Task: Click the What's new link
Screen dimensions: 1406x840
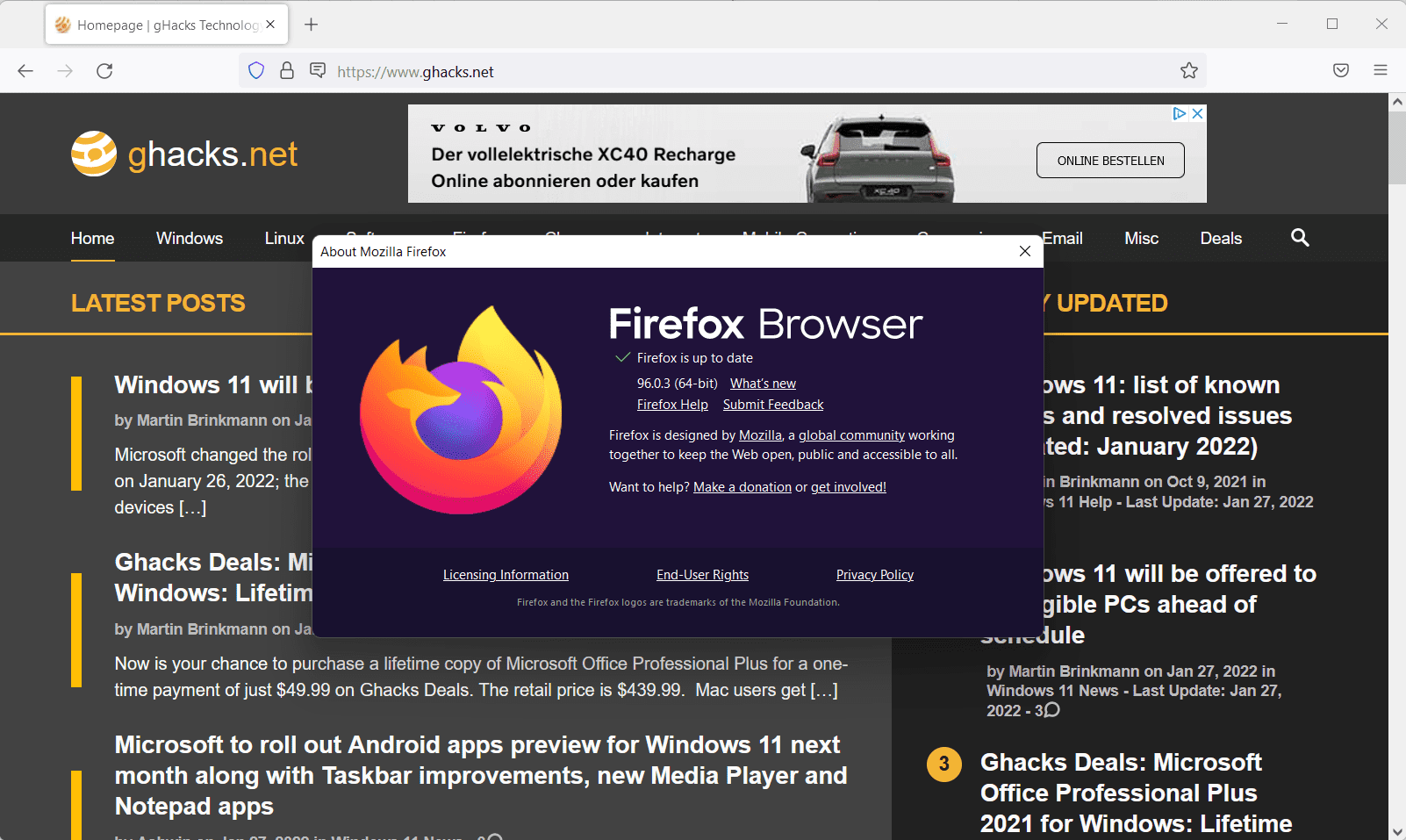Action: click(x=763, y=384)
